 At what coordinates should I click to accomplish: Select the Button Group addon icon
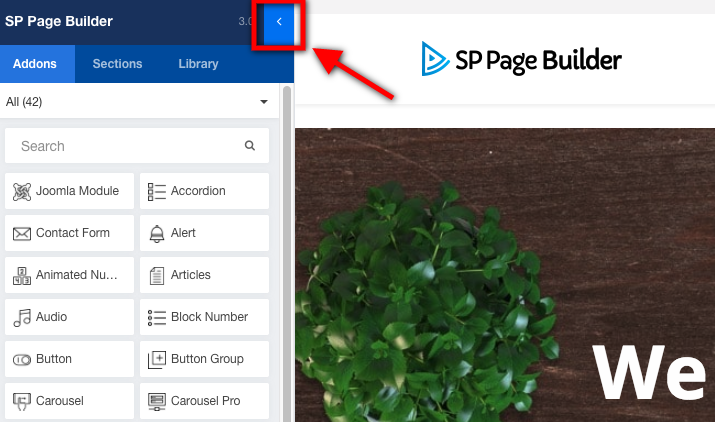click(156, 359)
